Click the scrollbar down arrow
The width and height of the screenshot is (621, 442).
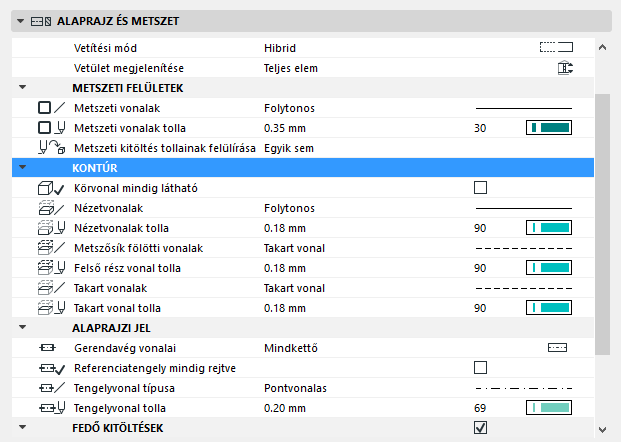[x=601, y=430]
